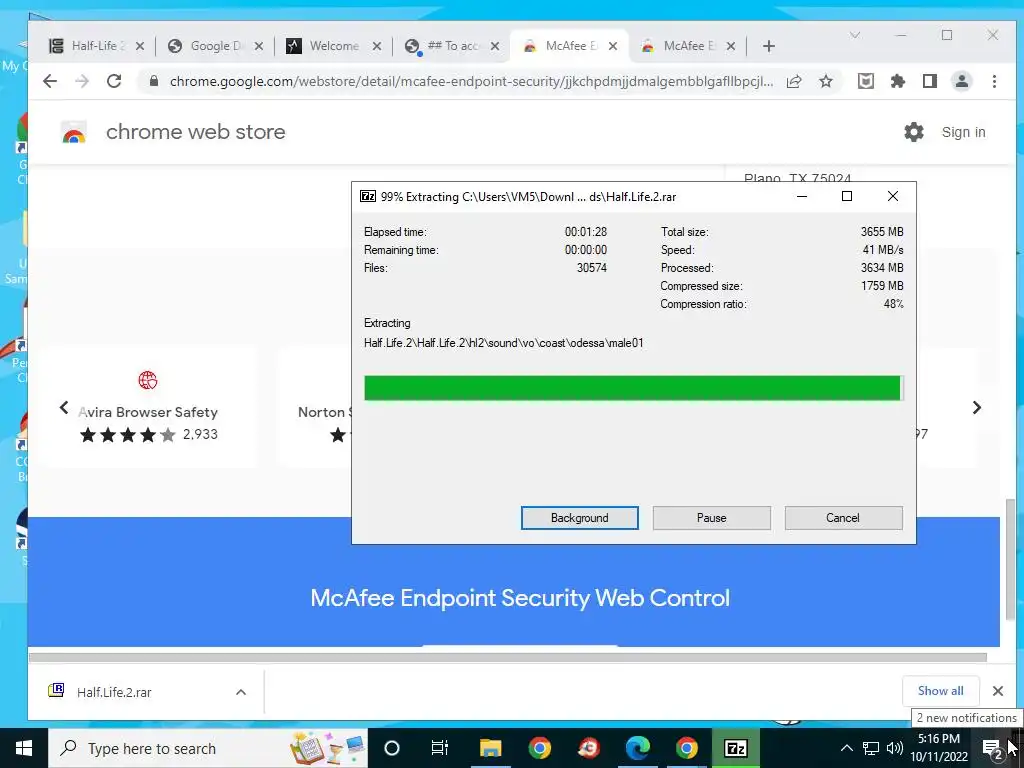
Task: Open a new Chrome tab
Action: coord(769,46)
